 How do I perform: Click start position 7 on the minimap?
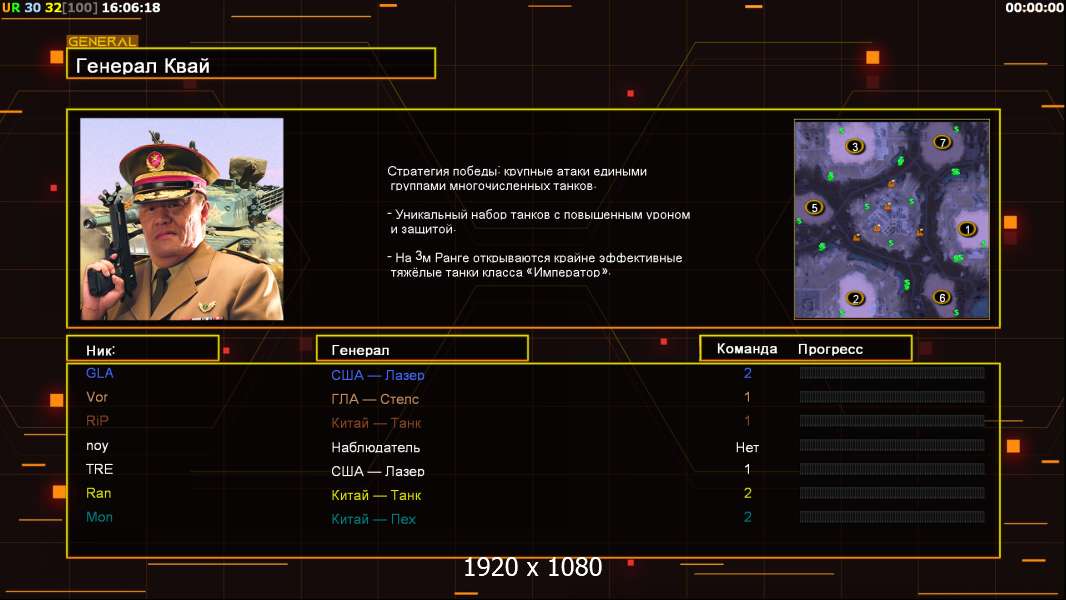[942, 142]
